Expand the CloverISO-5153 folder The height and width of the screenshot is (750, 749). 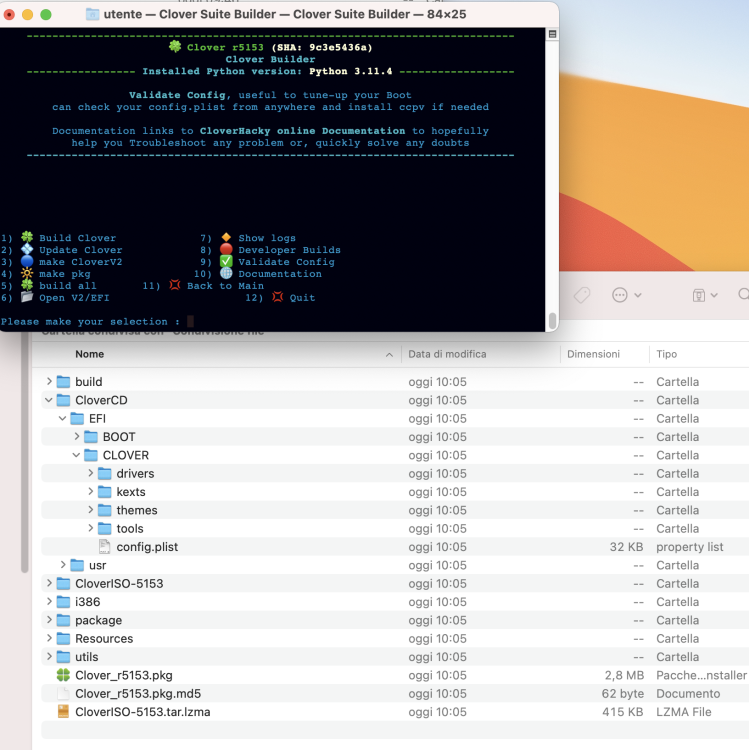coord(49,583)
